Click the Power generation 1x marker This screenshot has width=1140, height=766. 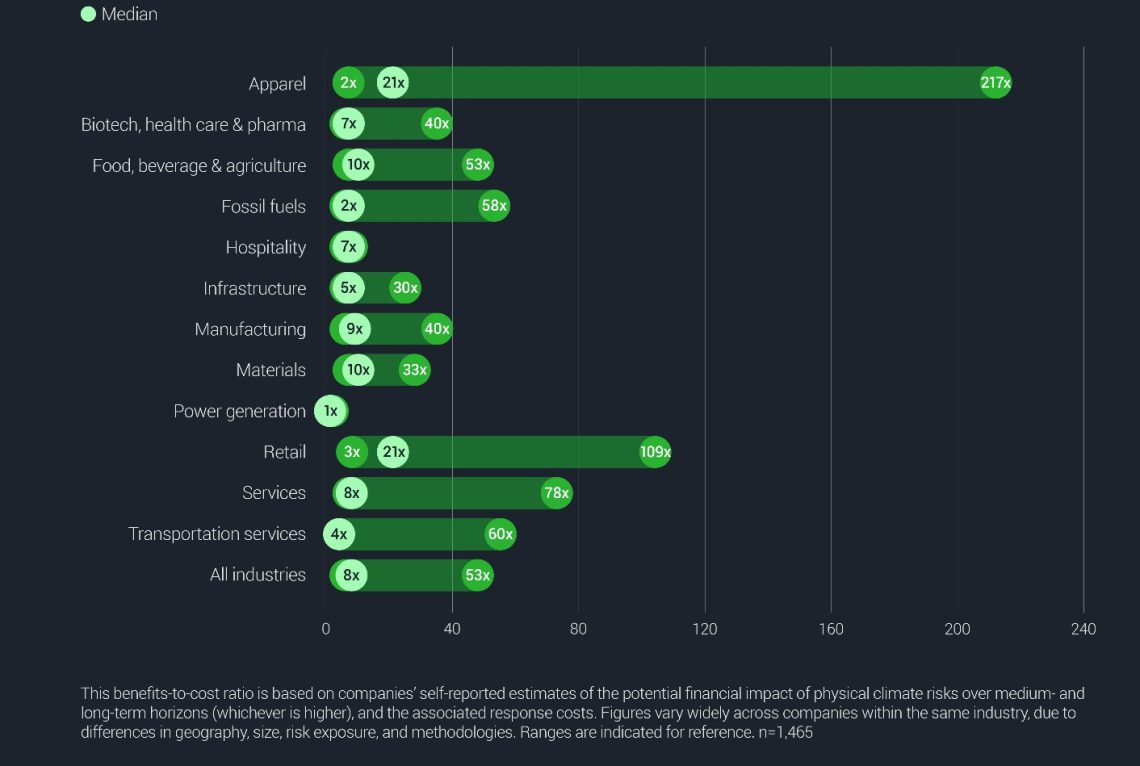[x=330, y=411]
